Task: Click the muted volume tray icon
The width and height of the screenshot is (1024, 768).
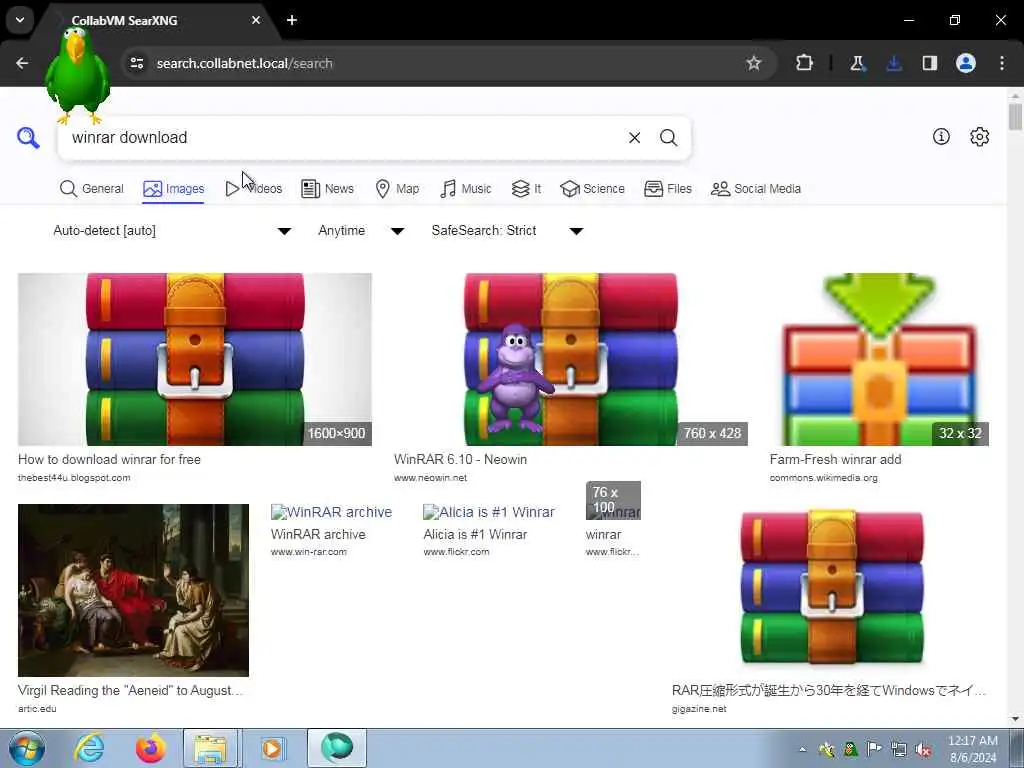Action: [x=923, y=750]
